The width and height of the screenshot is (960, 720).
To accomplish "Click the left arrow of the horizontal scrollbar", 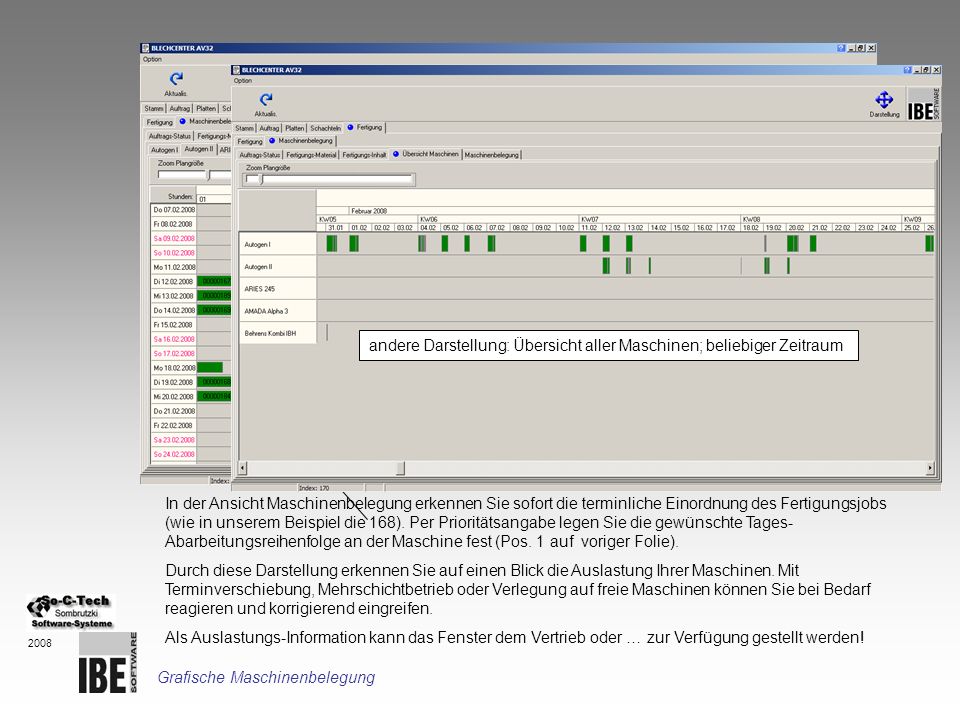I will [243, 468].
